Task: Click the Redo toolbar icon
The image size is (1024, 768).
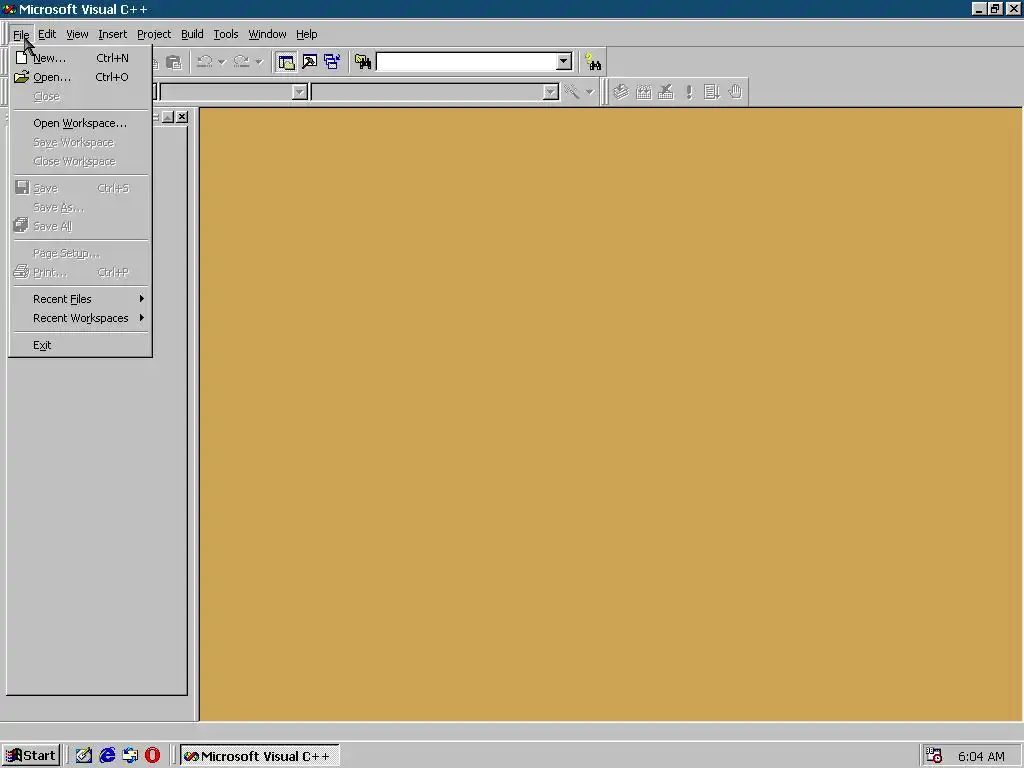Action: [242, 62]
